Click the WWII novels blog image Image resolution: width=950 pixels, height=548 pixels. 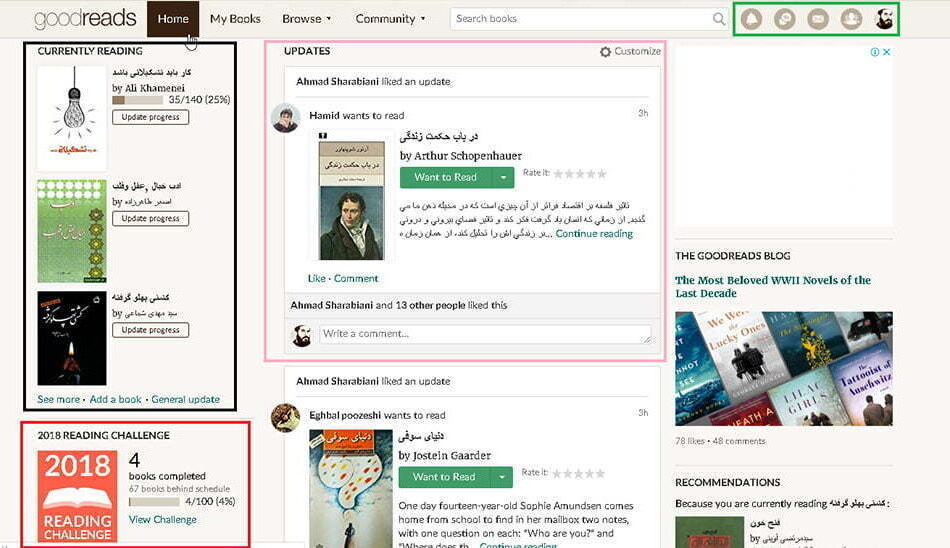tap(784, 369)
